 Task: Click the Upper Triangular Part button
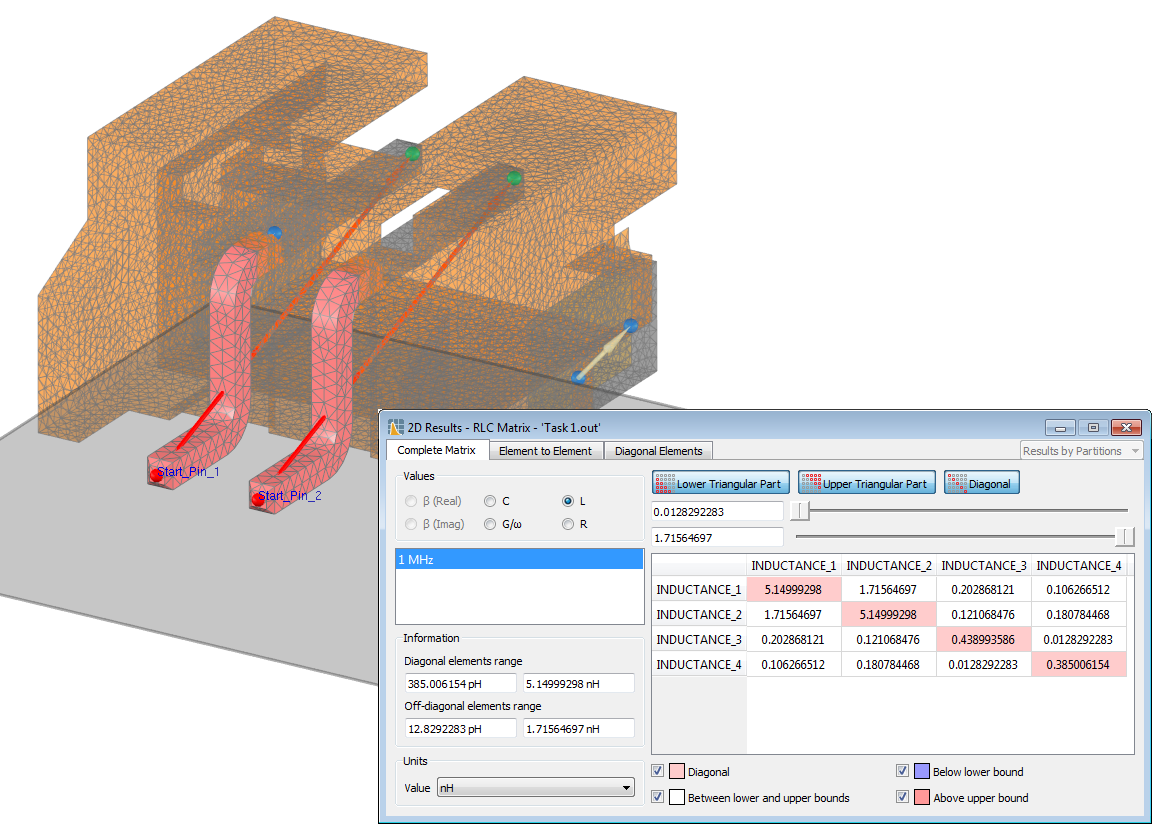click(x=866, y=484)
